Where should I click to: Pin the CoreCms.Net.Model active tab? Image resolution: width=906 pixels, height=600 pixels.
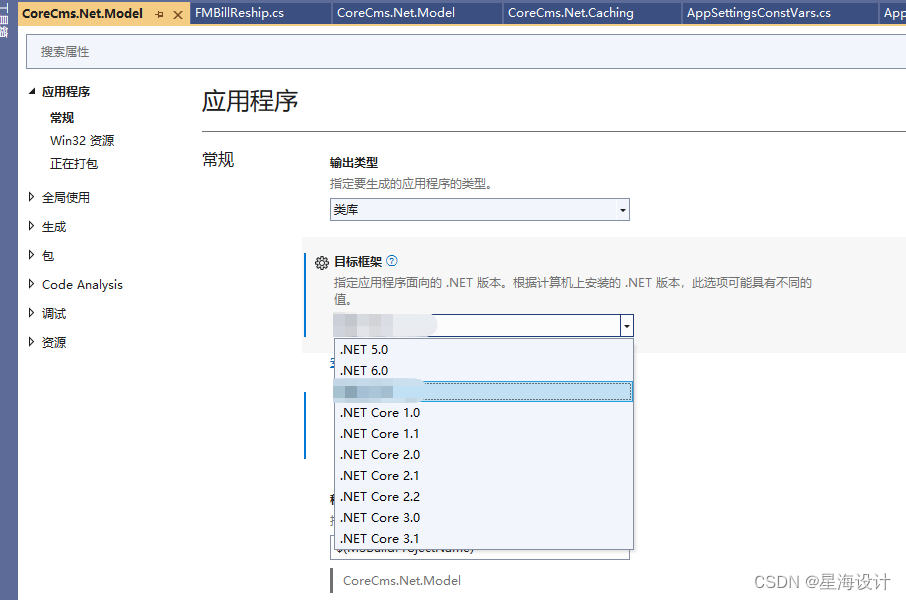tap(159, 14)
